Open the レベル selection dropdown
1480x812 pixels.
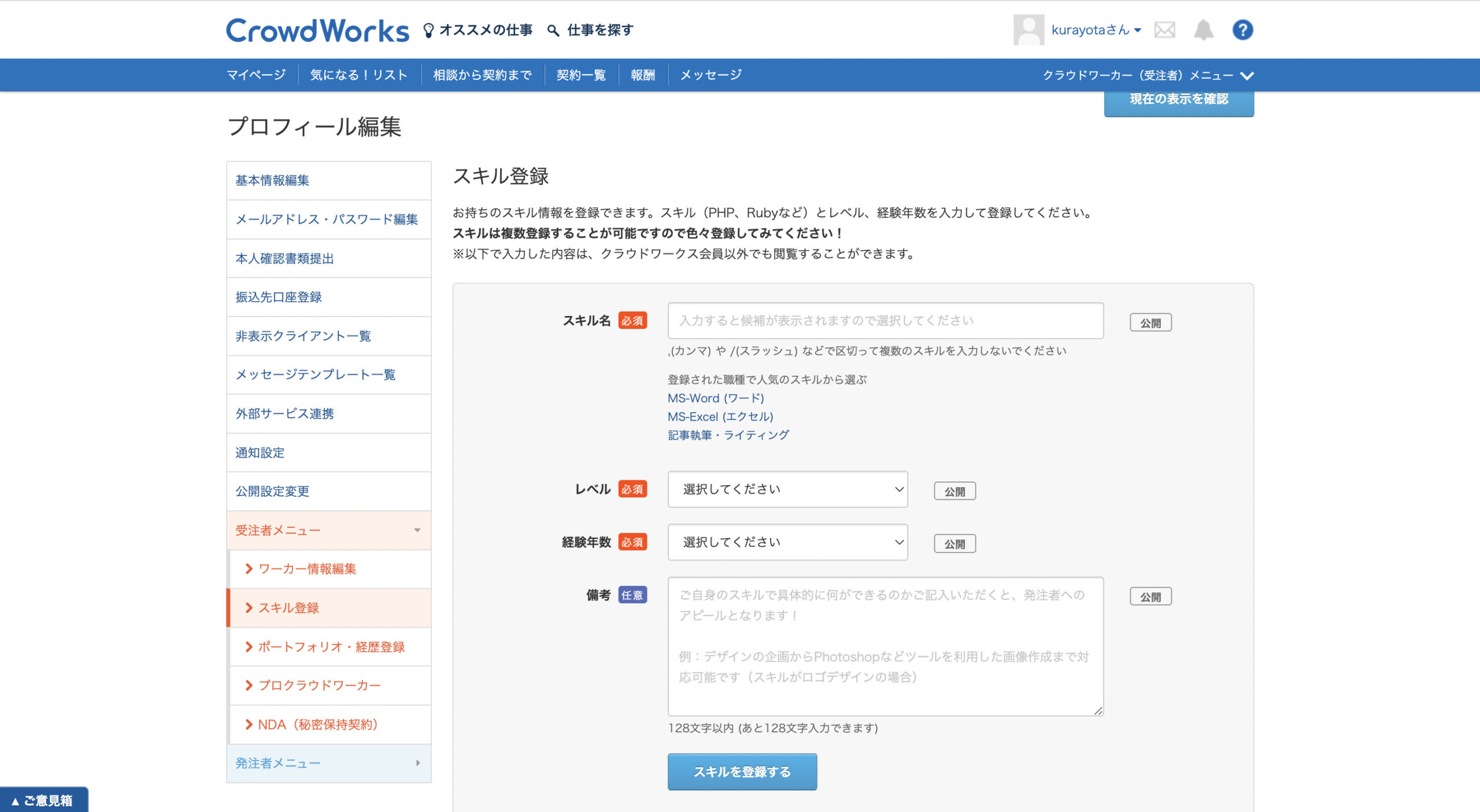787,490
